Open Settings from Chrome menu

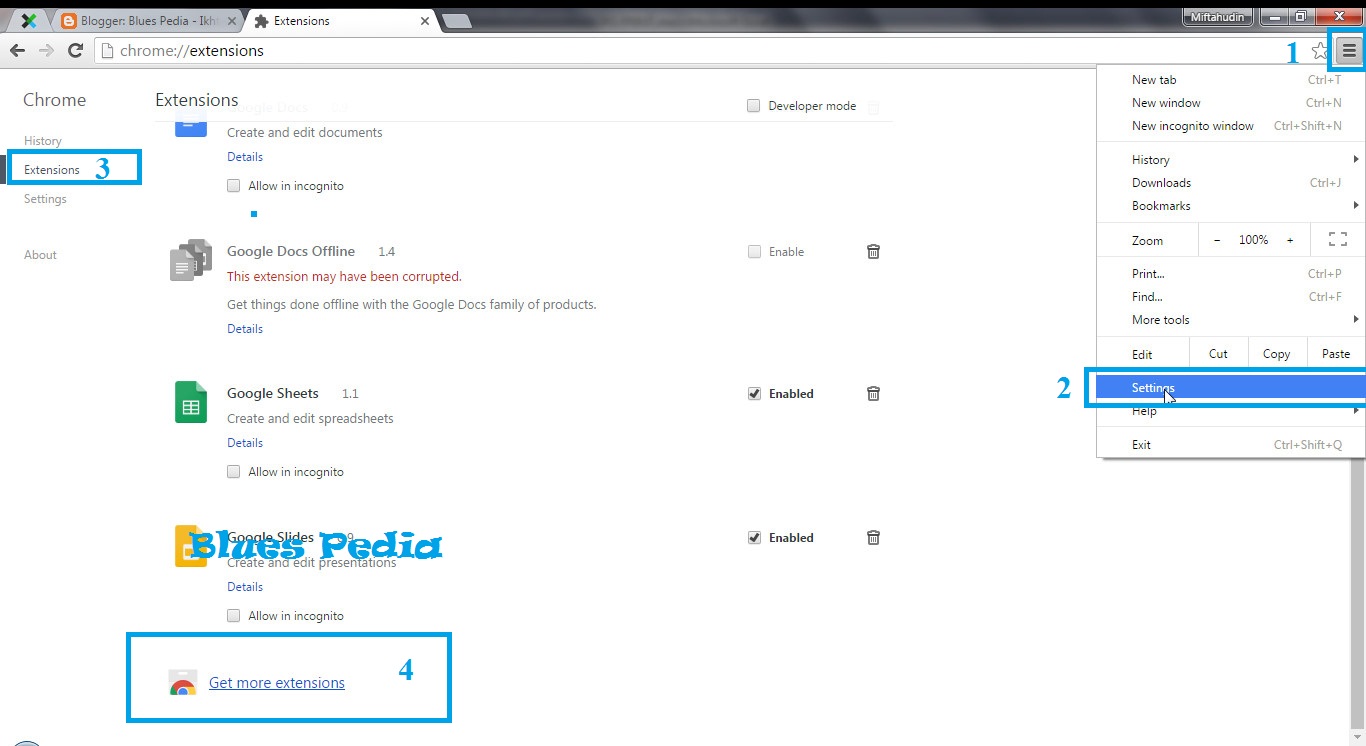click(1230, 388)
